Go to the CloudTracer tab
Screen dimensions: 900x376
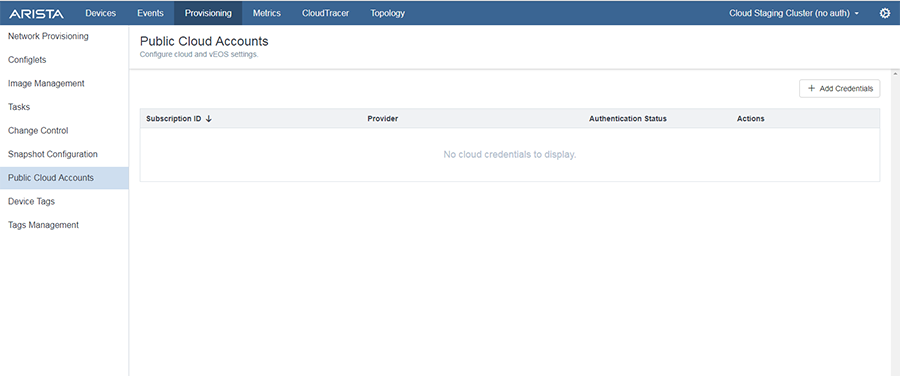(x=325, y=13)
